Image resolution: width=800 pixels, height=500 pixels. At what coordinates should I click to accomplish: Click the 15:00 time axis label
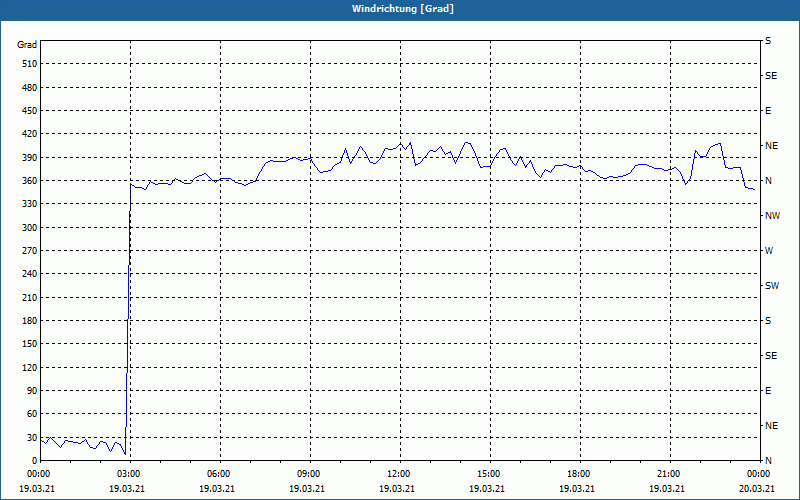490,474
